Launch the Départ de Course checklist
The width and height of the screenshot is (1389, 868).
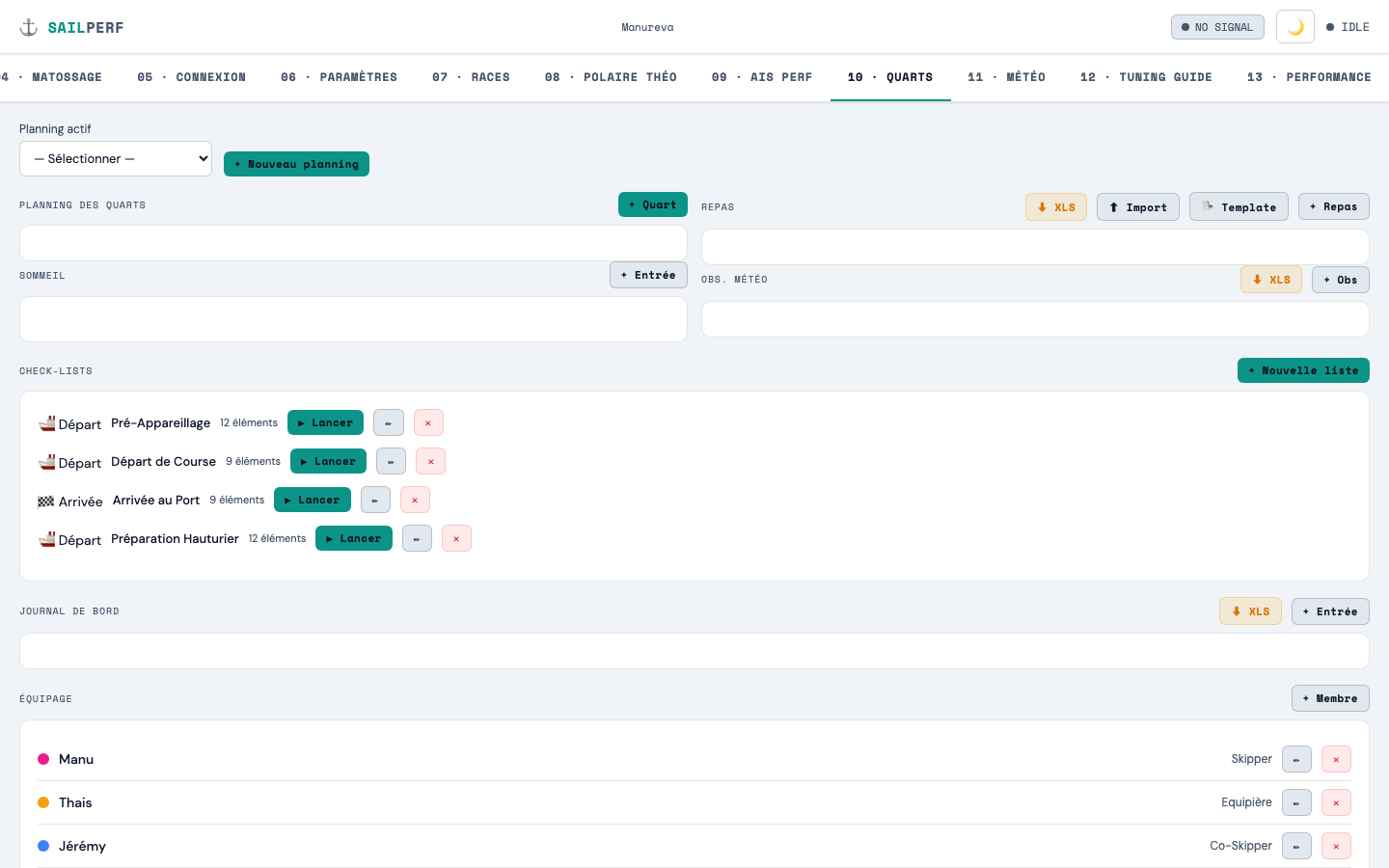[x=328, y=461]
